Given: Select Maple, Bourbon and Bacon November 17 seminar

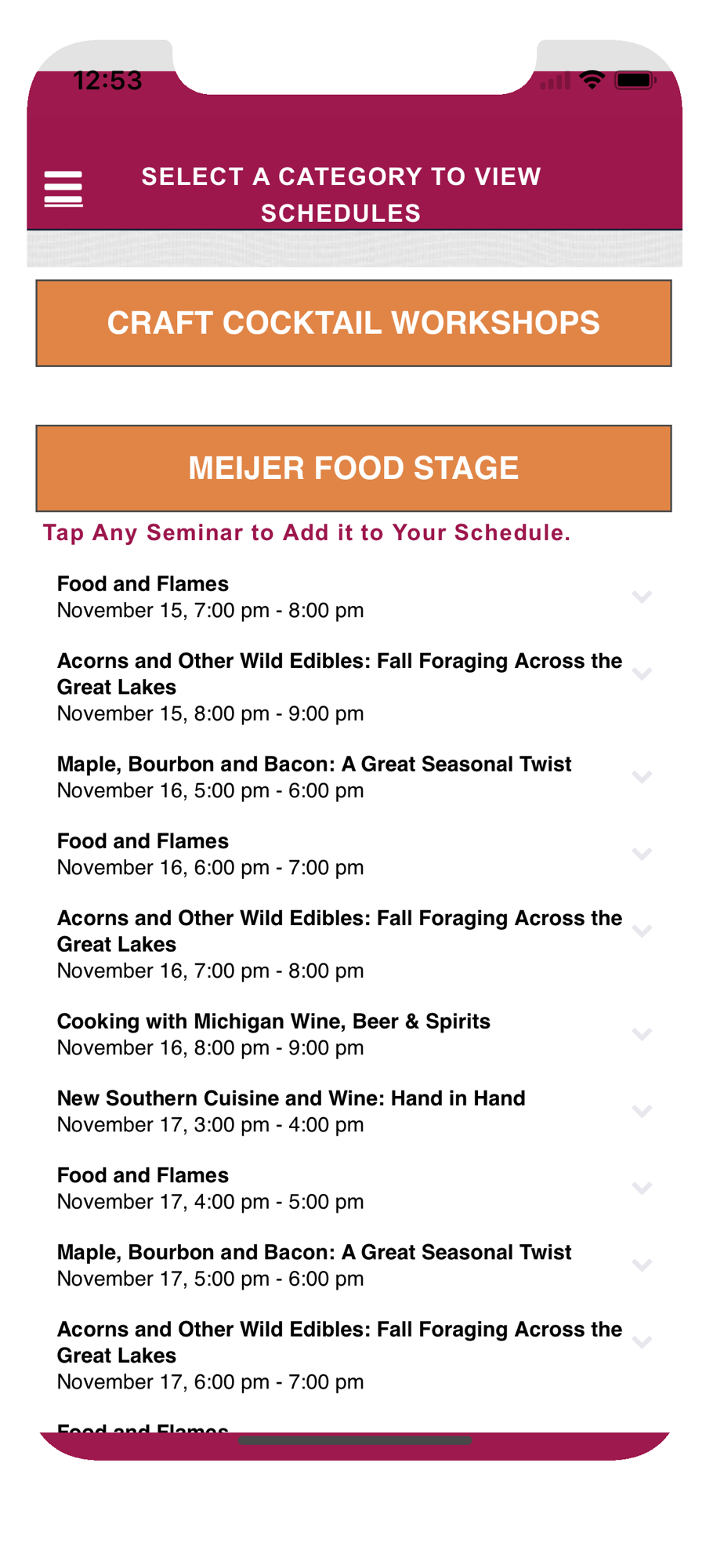Looking at the screenshot, I should (314, 1265).
